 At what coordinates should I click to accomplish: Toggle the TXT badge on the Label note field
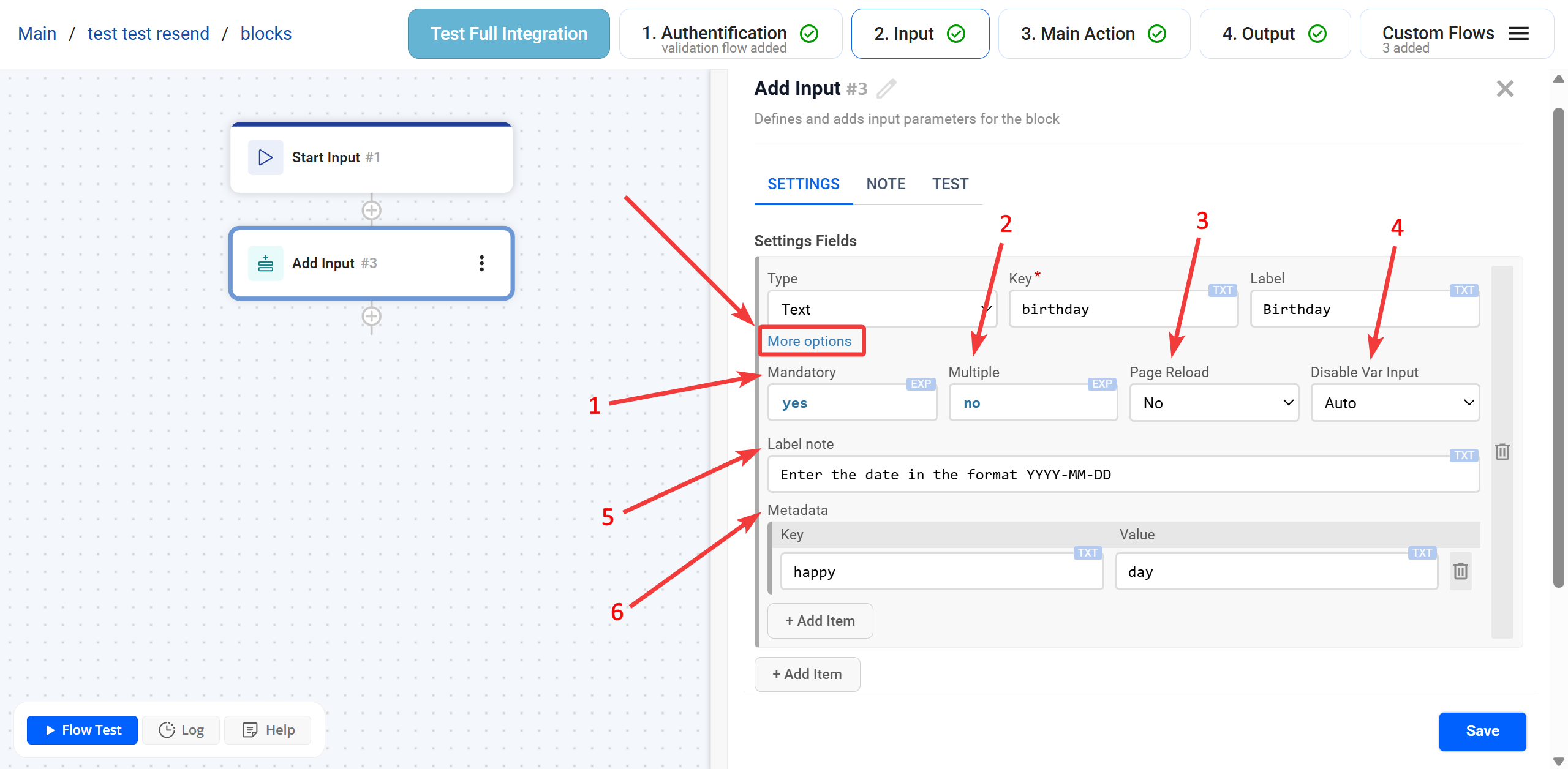(1463, 456)
